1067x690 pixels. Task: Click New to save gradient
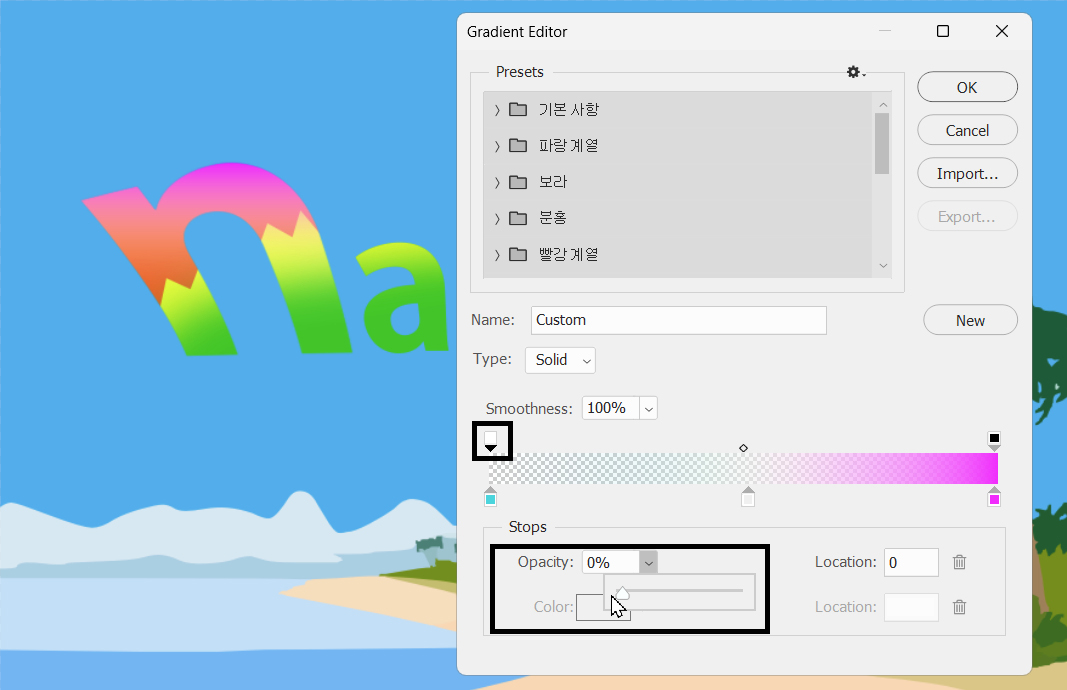pos(970,320)
